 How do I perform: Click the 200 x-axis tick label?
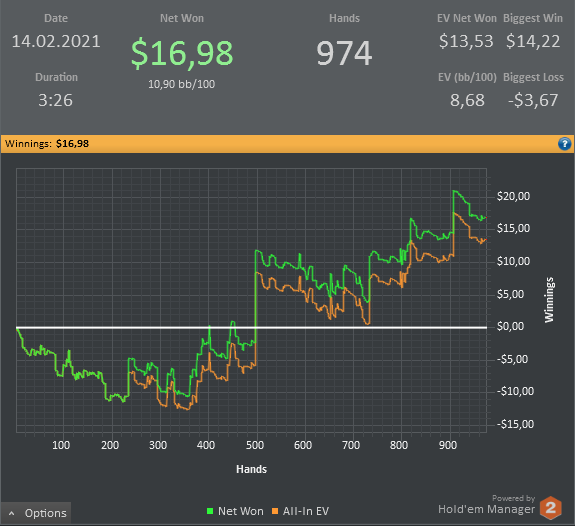(110, 445)
